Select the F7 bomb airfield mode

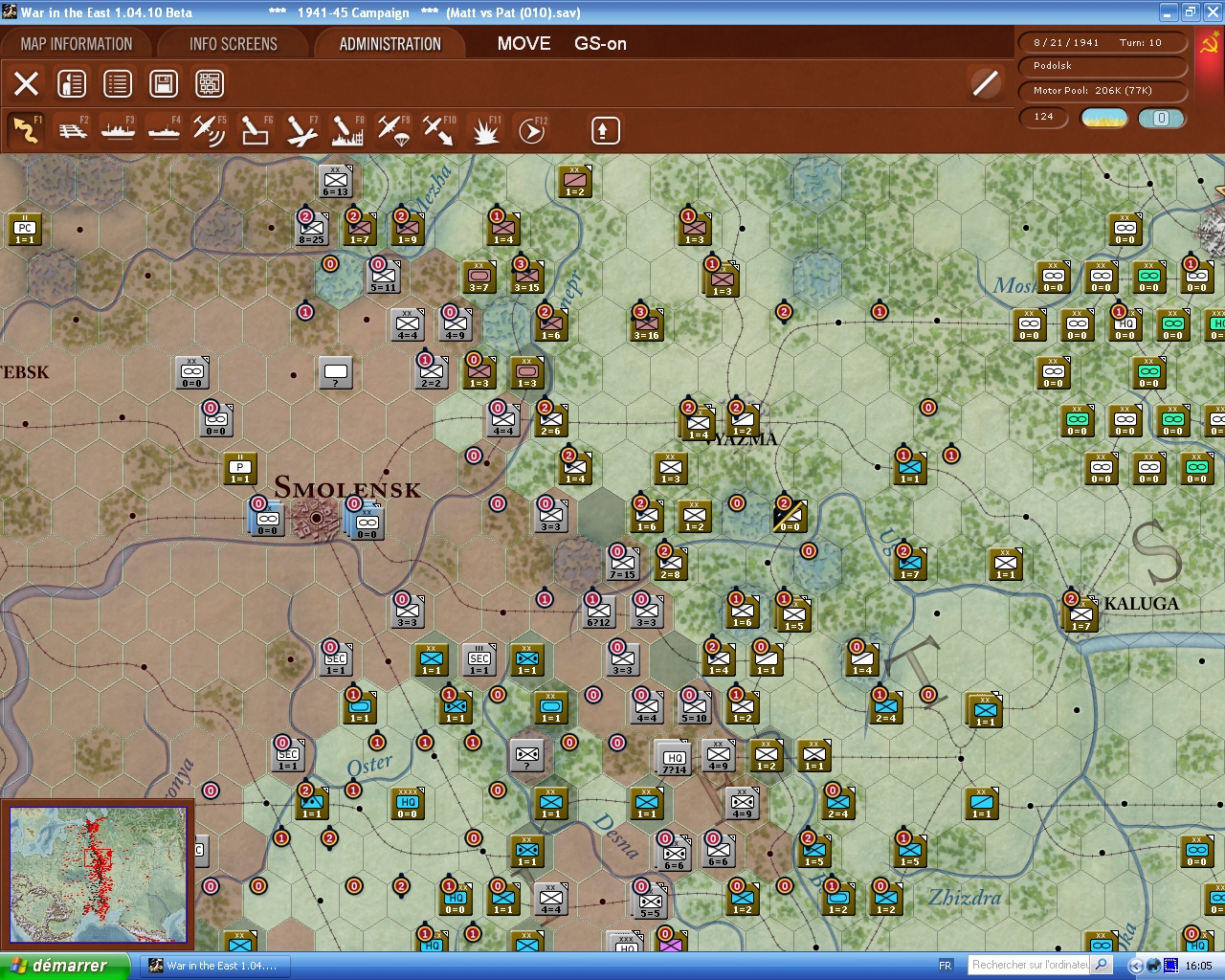(301, 130)
